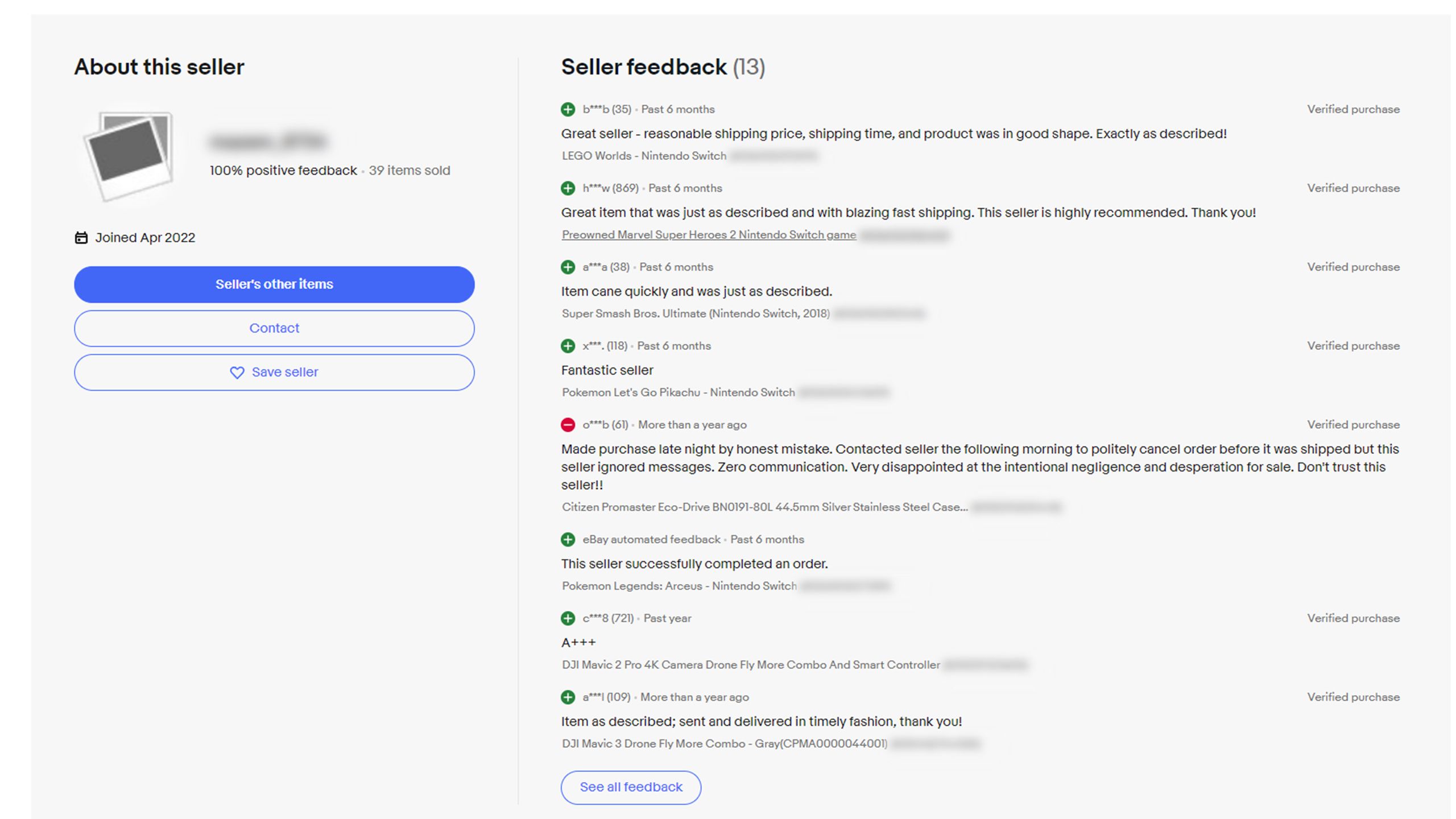The width and height of the screenshot is (1456, 819).
Task: Open Pokemon Let's Go Pikachu item link
Action: (678, 392)
